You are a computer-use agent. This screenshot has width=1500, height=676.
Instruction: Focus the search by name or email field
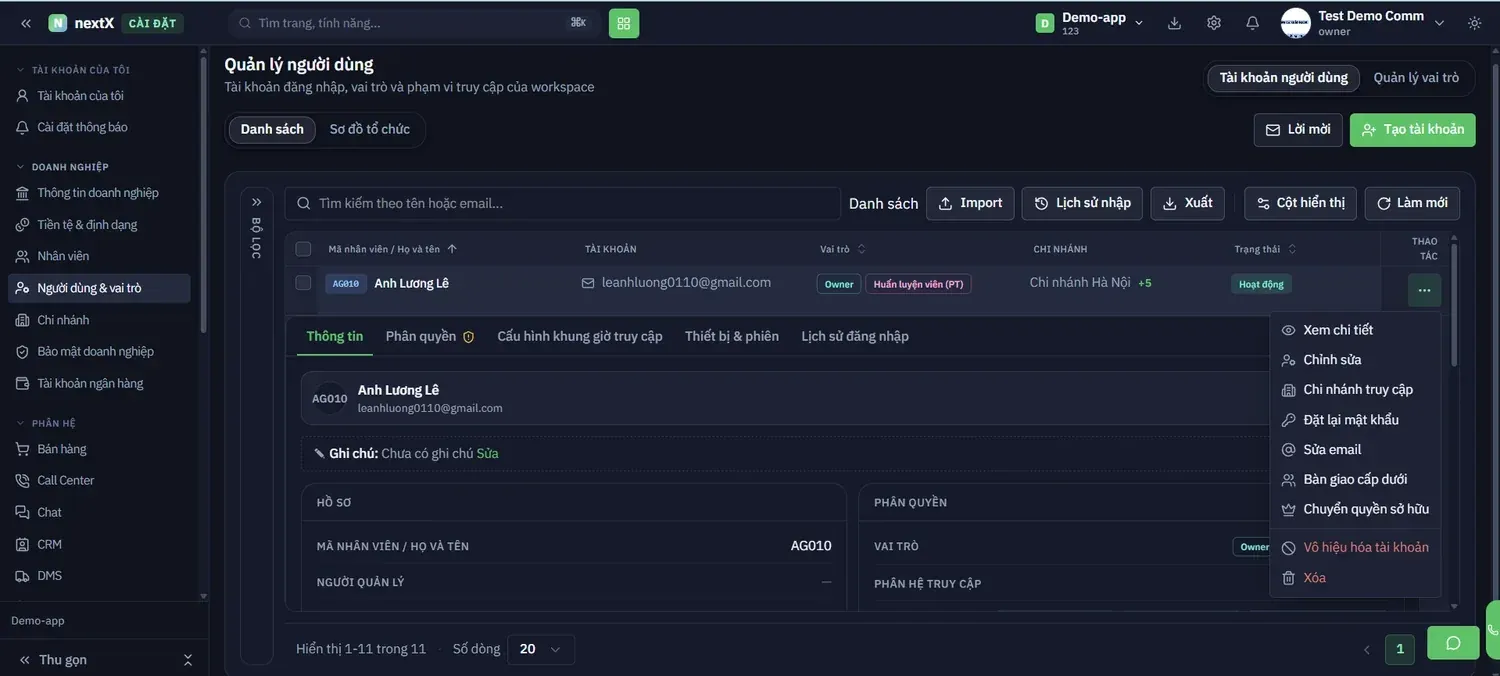click(x=563, y=204)
